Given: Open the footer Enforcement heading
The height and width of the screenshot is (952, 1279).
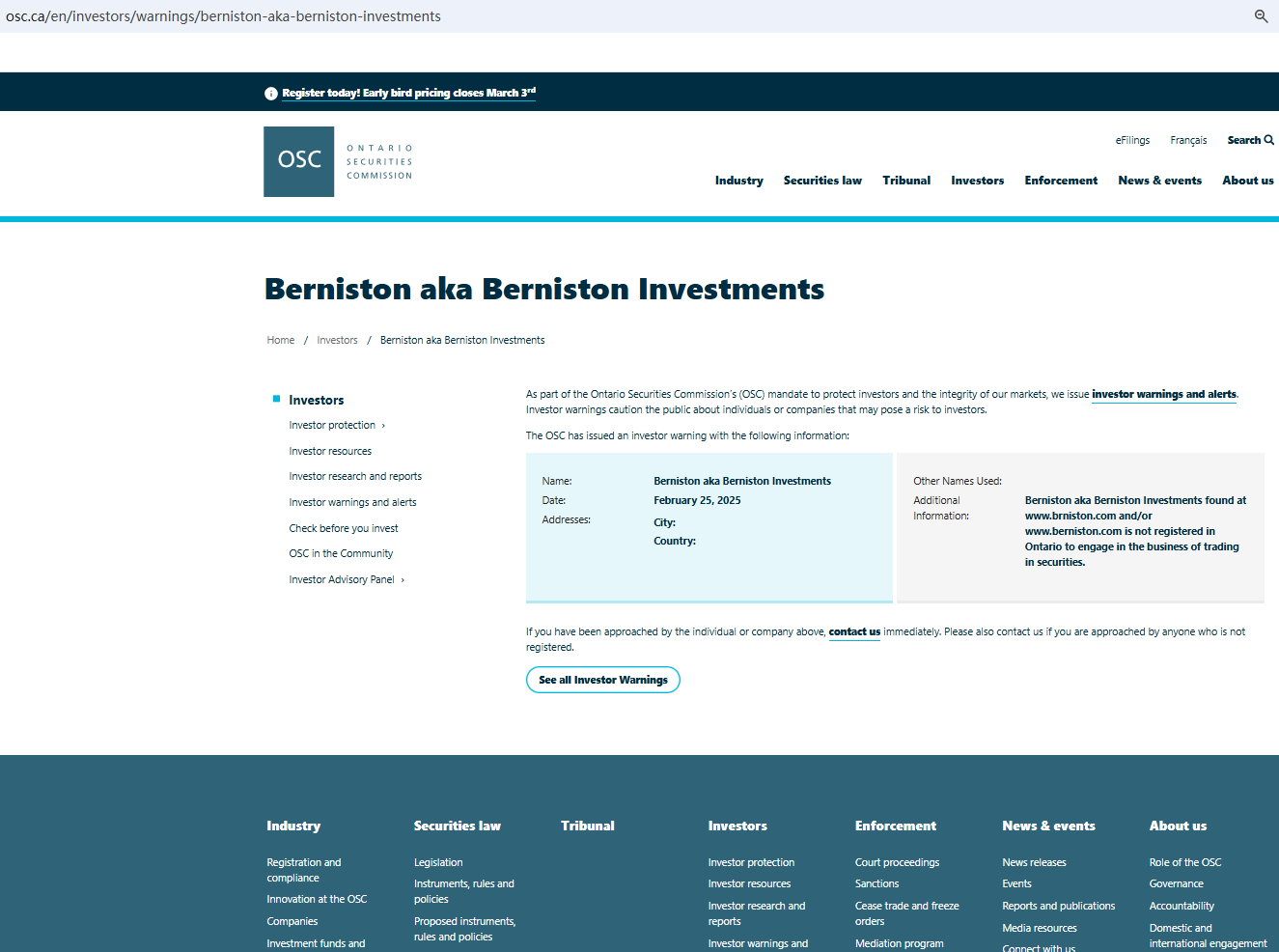Looking at the screenshot, I should (896, 826).
